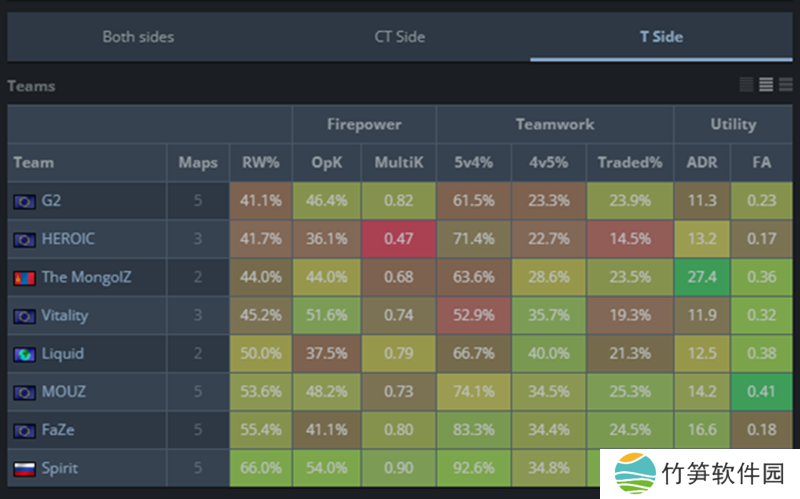The width and height of the screenshot is (800, 499).
Task: Select the T Side tab
Action: point(661,37)
